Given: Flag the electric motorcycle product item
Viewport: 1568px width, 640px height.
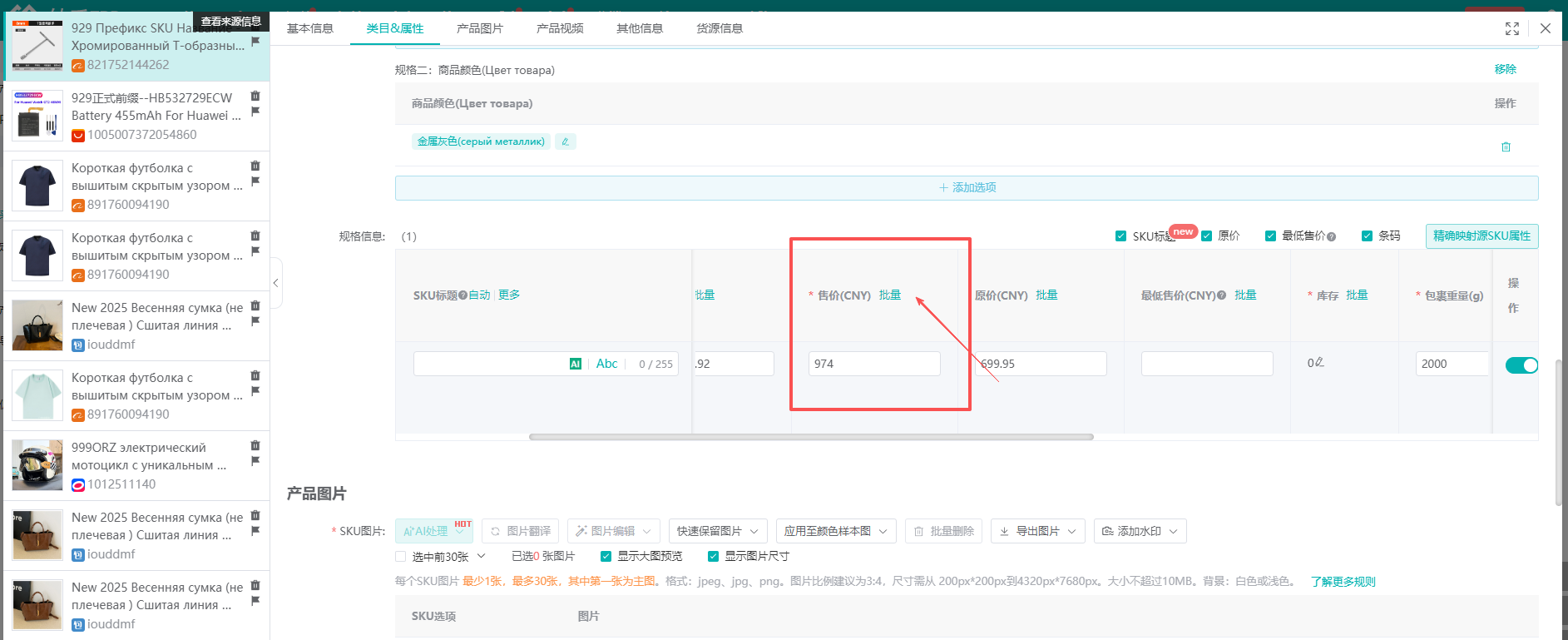Looking at the screenshot, I should (x=255, y=461).
